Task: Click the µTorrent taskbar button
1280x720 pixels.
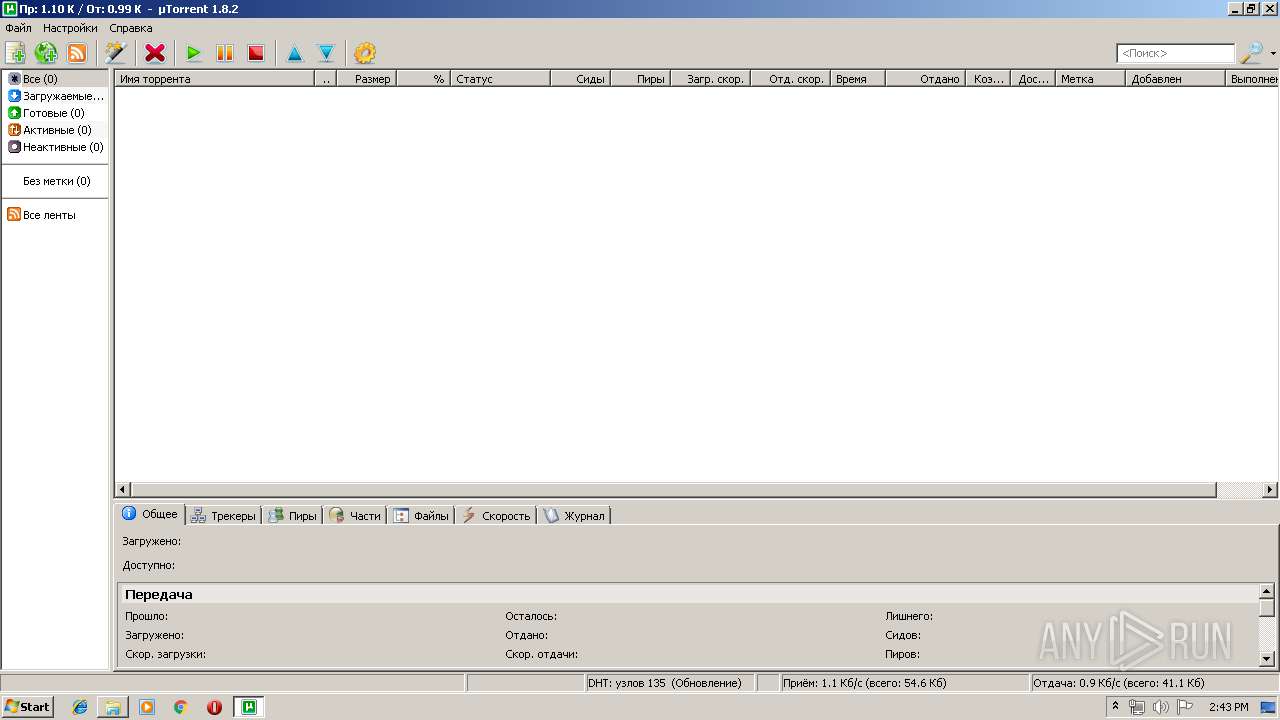Action: (x=249, y=707)
